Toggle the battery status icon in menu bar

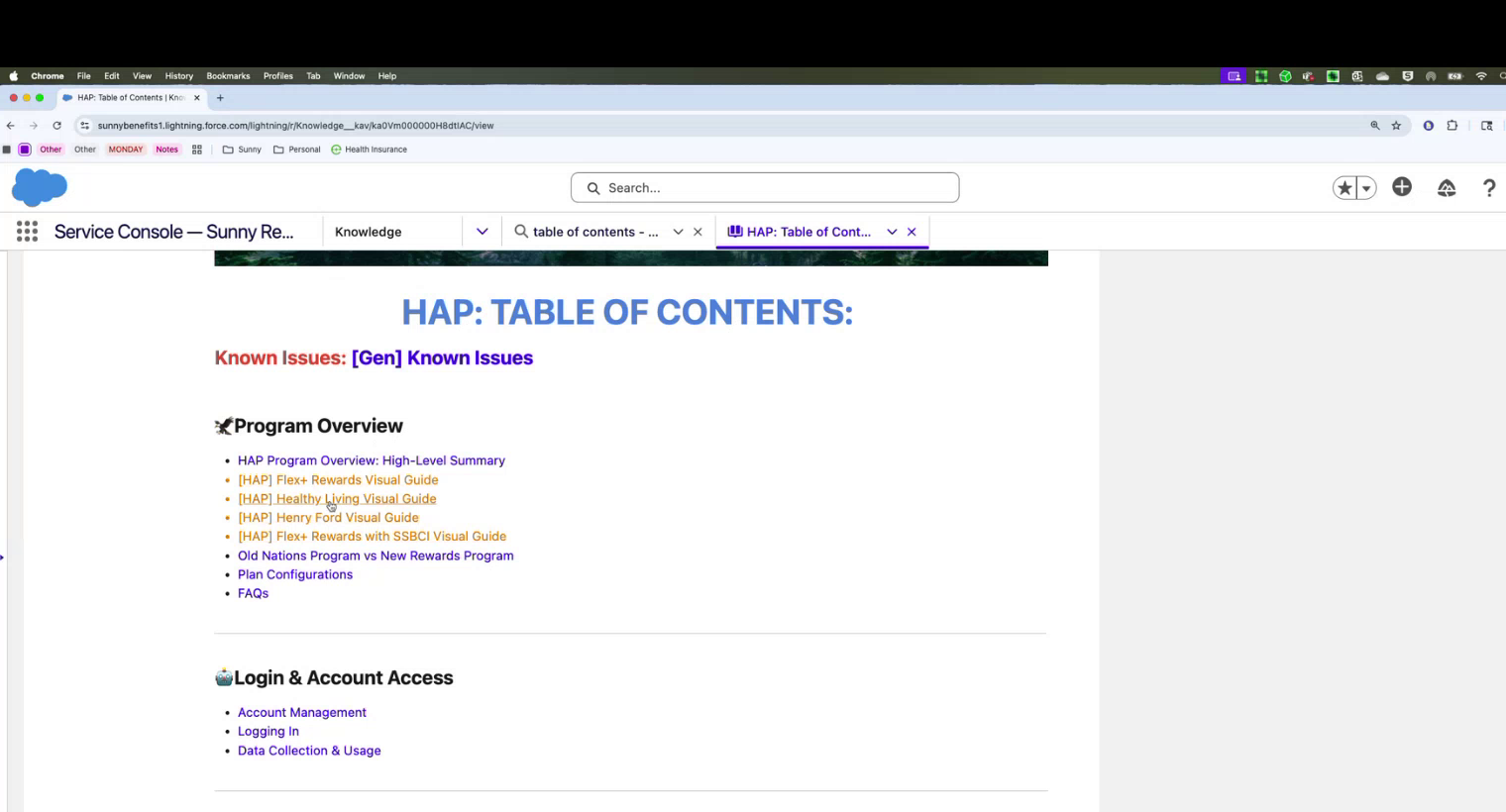[x=1456, y=76]
